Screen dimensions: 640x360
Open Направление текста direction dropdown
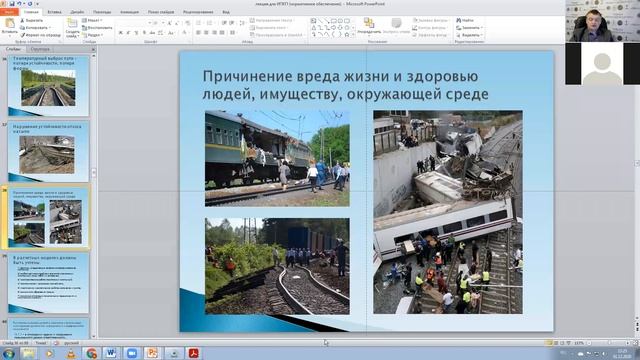272,20
